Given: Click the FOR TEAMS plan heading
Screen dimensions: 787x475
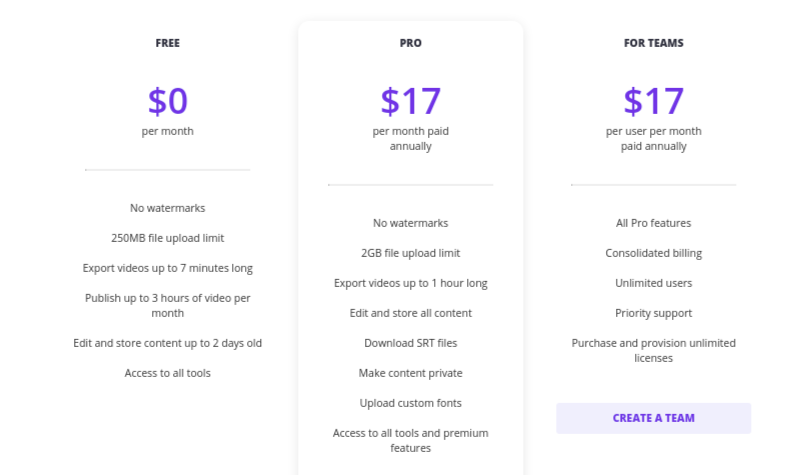Looking at the screenshot, I should coord(653,43).
